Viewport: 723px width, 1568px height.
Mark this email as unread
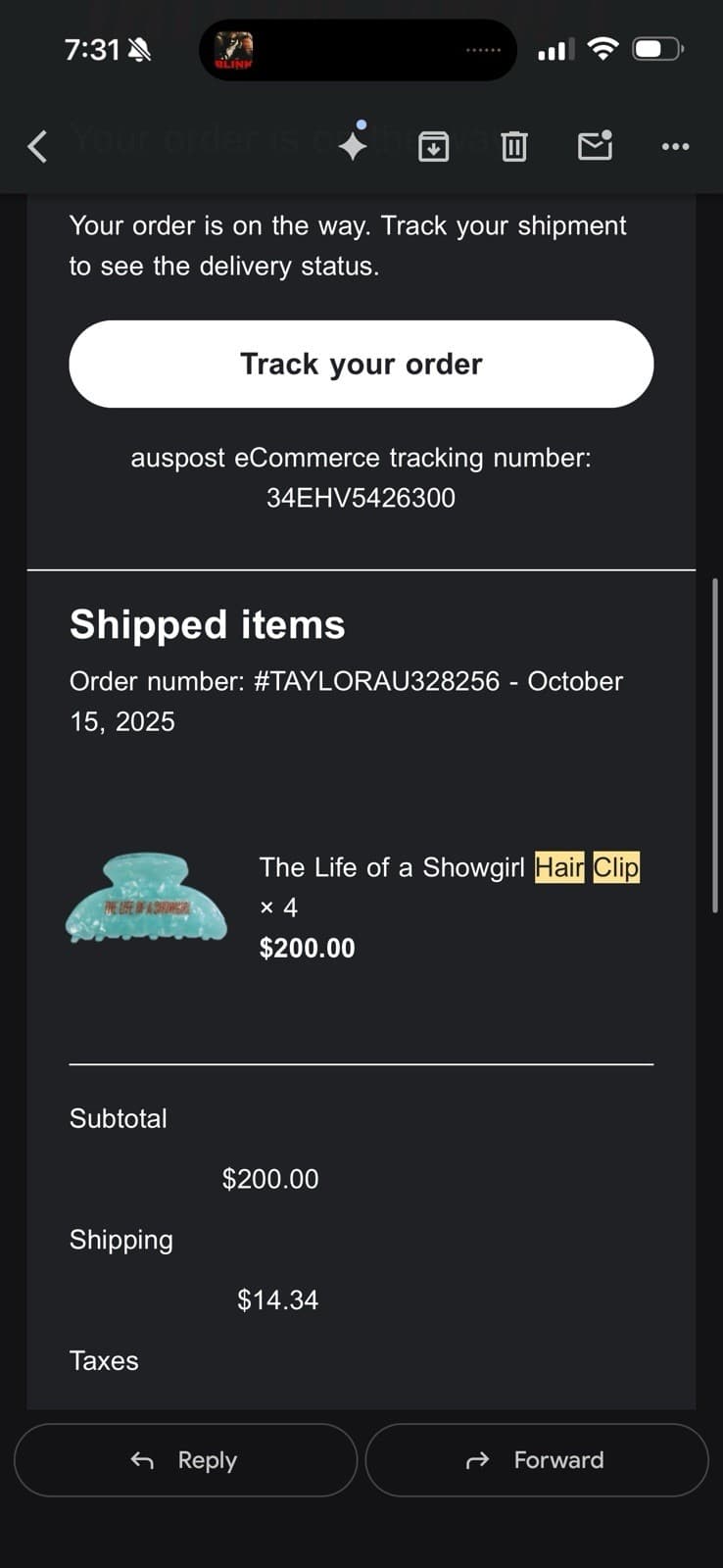tap(595, 146)
